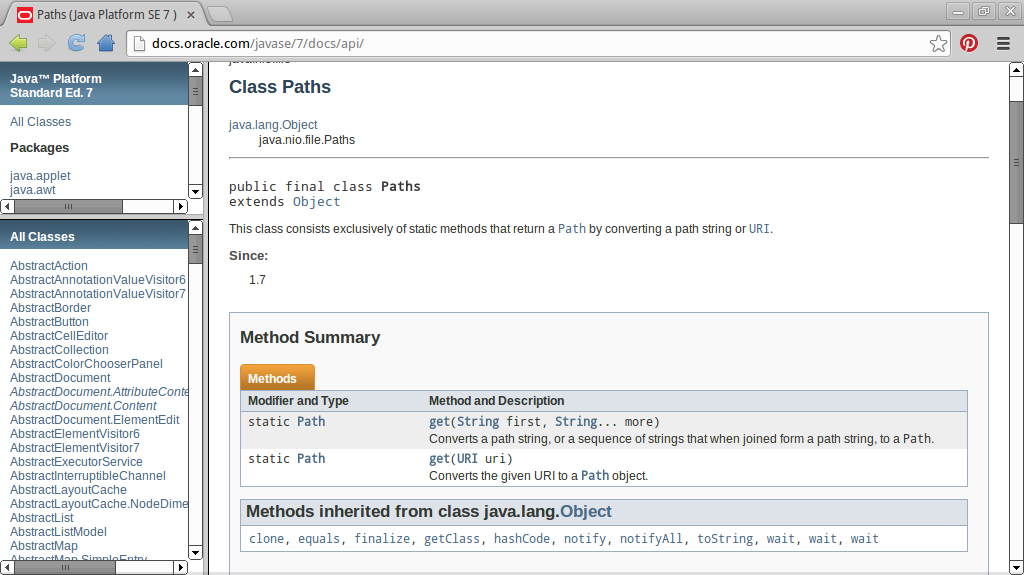Open the java.awt package
The height and width of the screenshot is (575, 1024).
click(x=33, y=190)
